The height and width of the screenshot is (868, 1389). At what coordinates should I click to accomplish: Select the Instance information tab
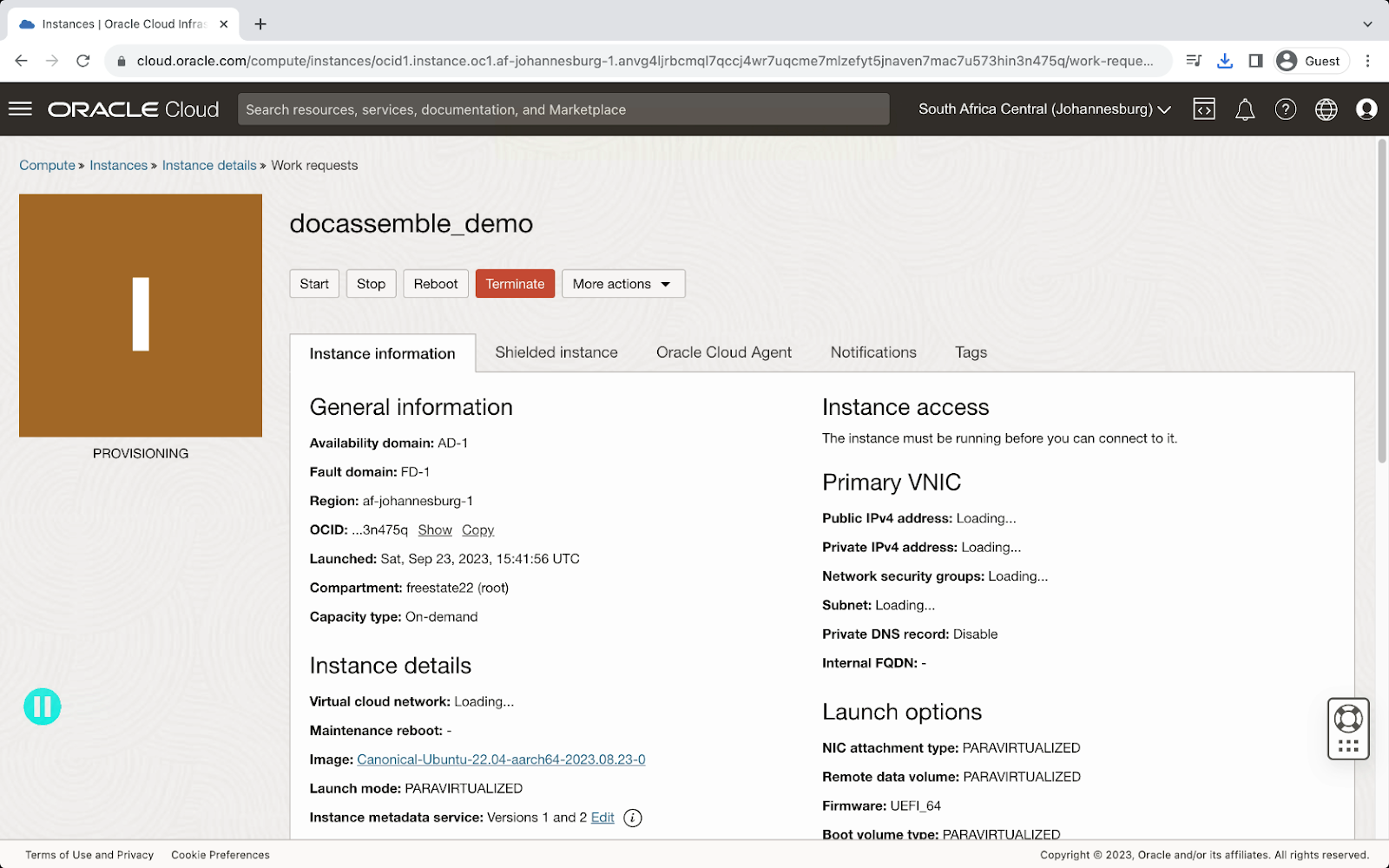click(x=382, y=353)
